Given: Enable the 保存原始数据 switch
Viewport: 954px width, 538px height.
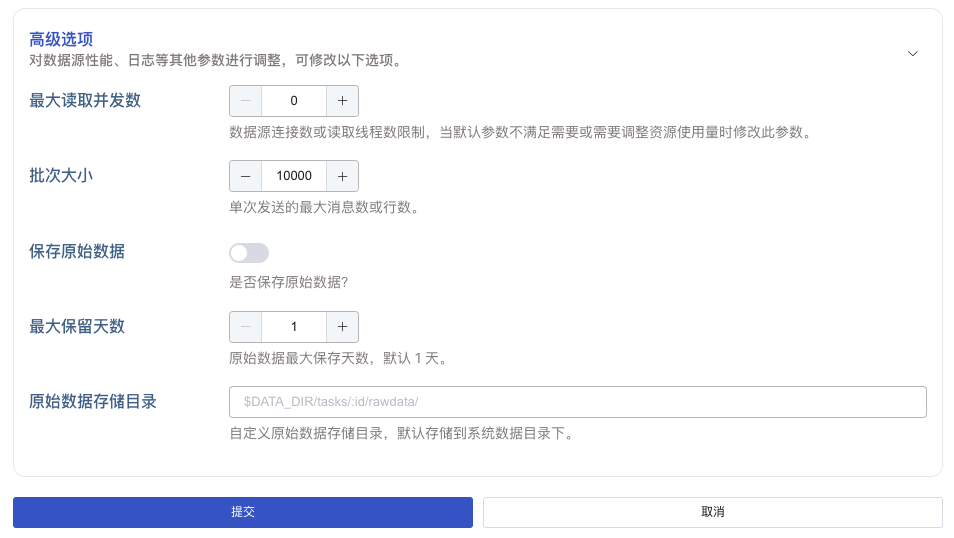Looking at the screenshot, I should click(x=249, y=253).
